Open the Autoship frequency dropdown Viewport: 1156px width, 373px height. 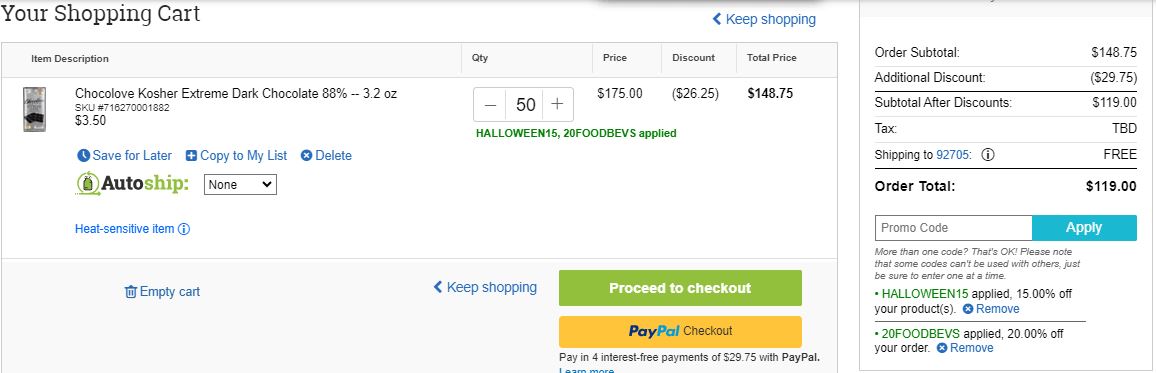[x=240, y=184]
